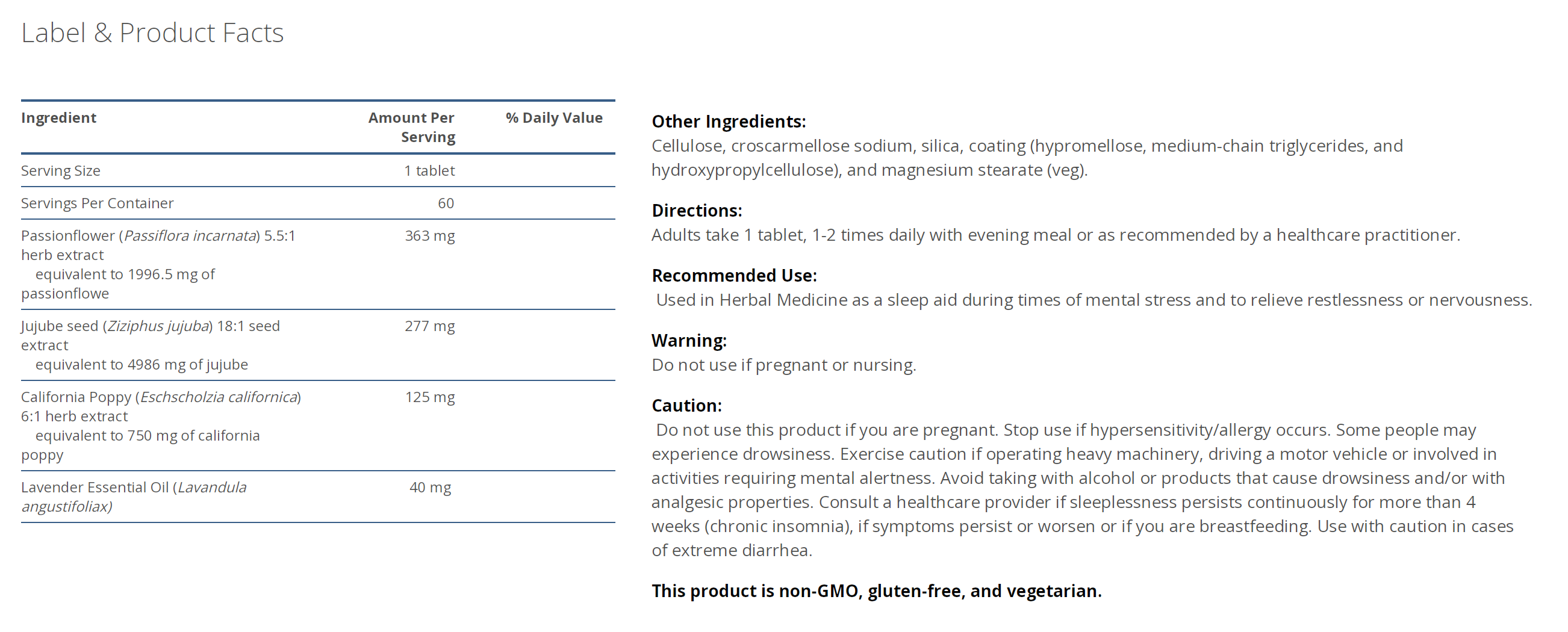Click the Amount Per Serving column header

tap(411, 127)
